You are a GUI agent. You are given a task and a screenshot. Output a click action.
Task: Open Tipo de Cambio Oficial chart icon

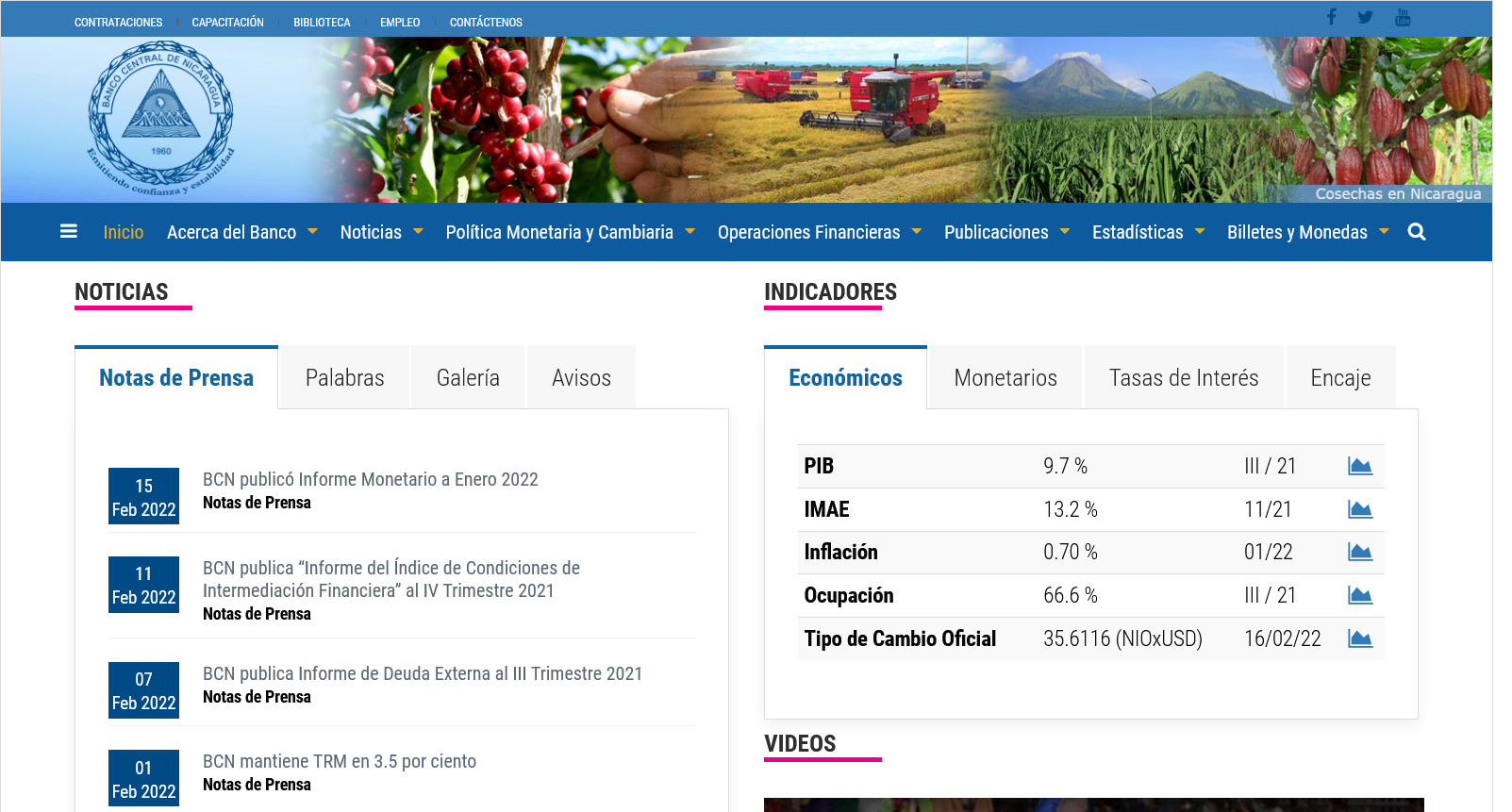[x=1359, y=638]
